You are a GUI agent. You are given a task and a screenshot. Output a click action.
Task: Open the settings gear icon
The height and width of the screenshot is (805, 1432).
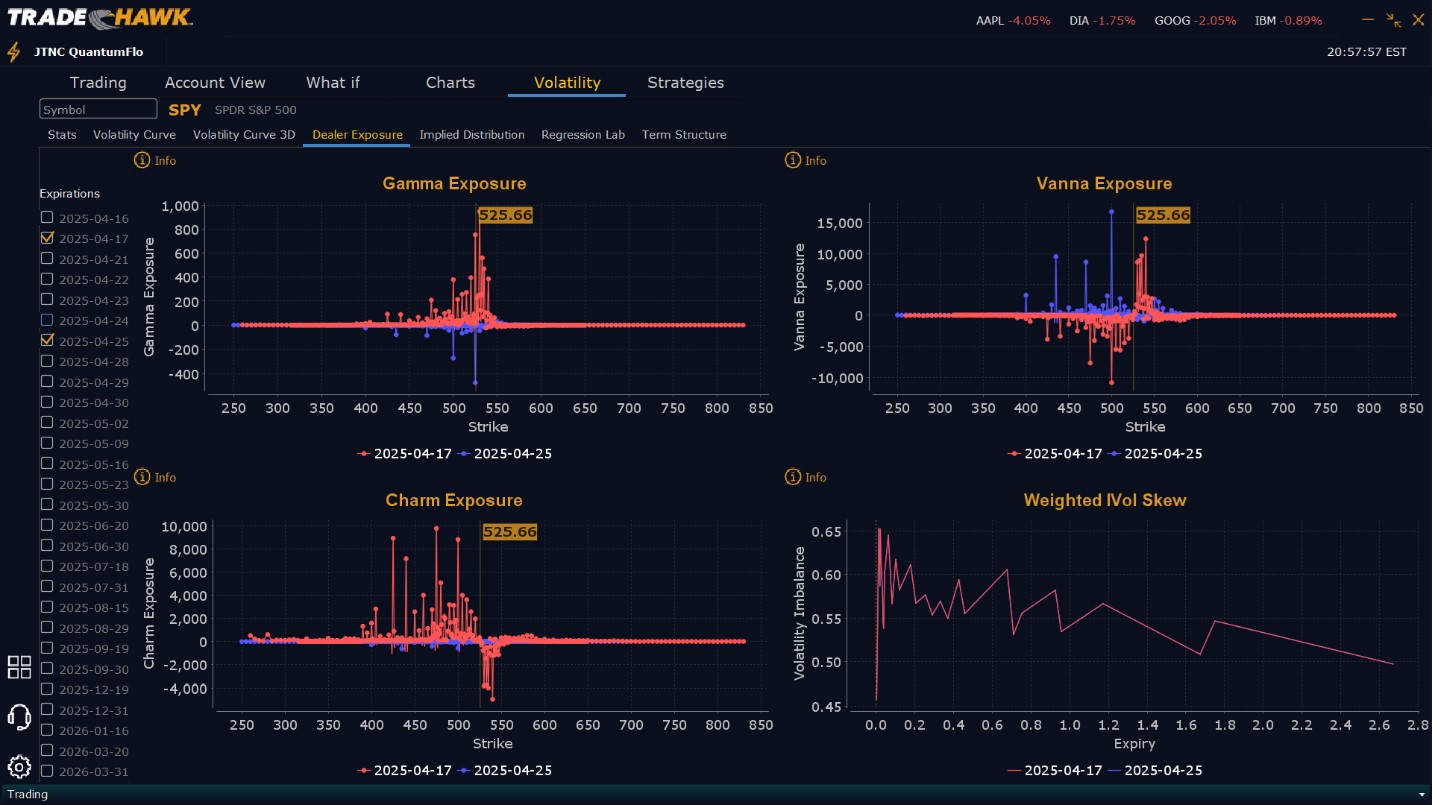19,767
